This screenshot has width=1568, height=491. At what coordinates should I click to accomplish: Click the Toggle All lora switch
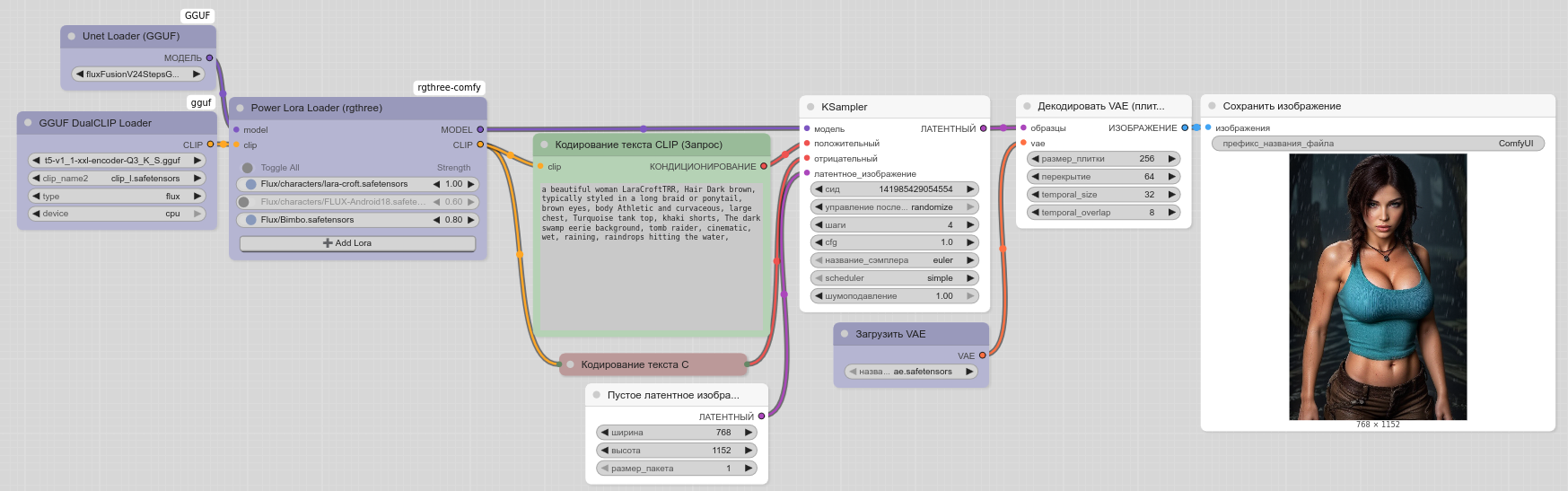pyautogui.click(x=248, y=168)
